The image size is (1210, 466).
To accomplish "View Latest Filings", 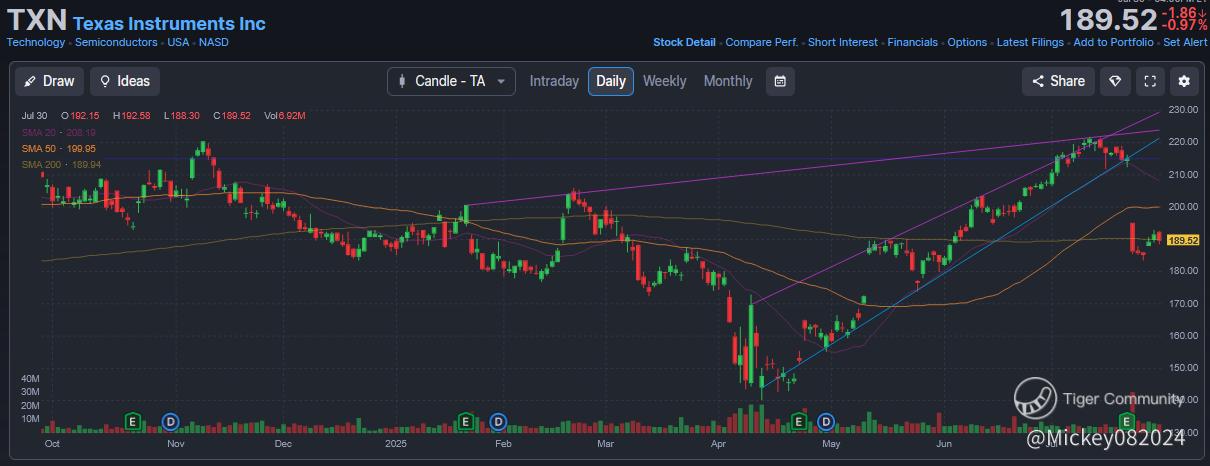I will (x=1030, y=42).
